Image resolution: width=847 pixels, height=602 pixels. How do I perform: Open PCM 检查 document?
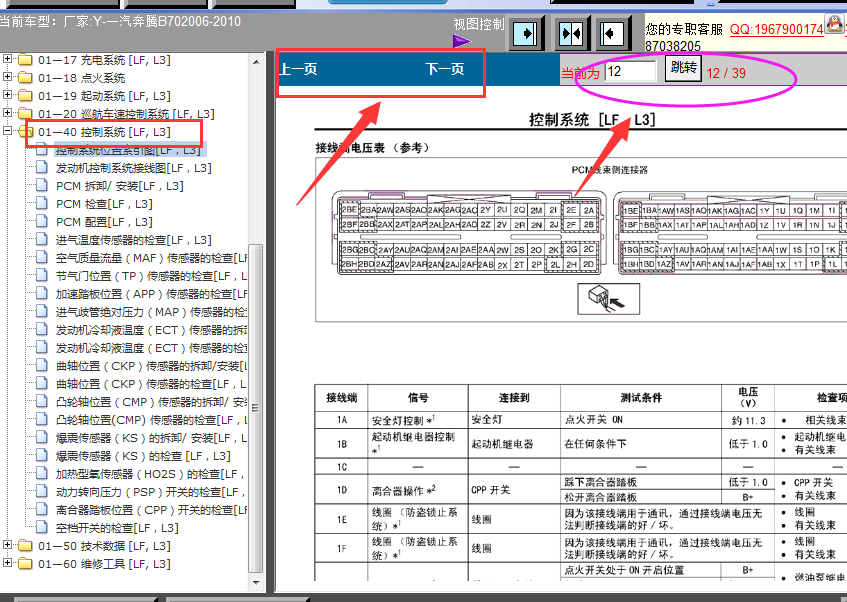(x=104, y=204)
